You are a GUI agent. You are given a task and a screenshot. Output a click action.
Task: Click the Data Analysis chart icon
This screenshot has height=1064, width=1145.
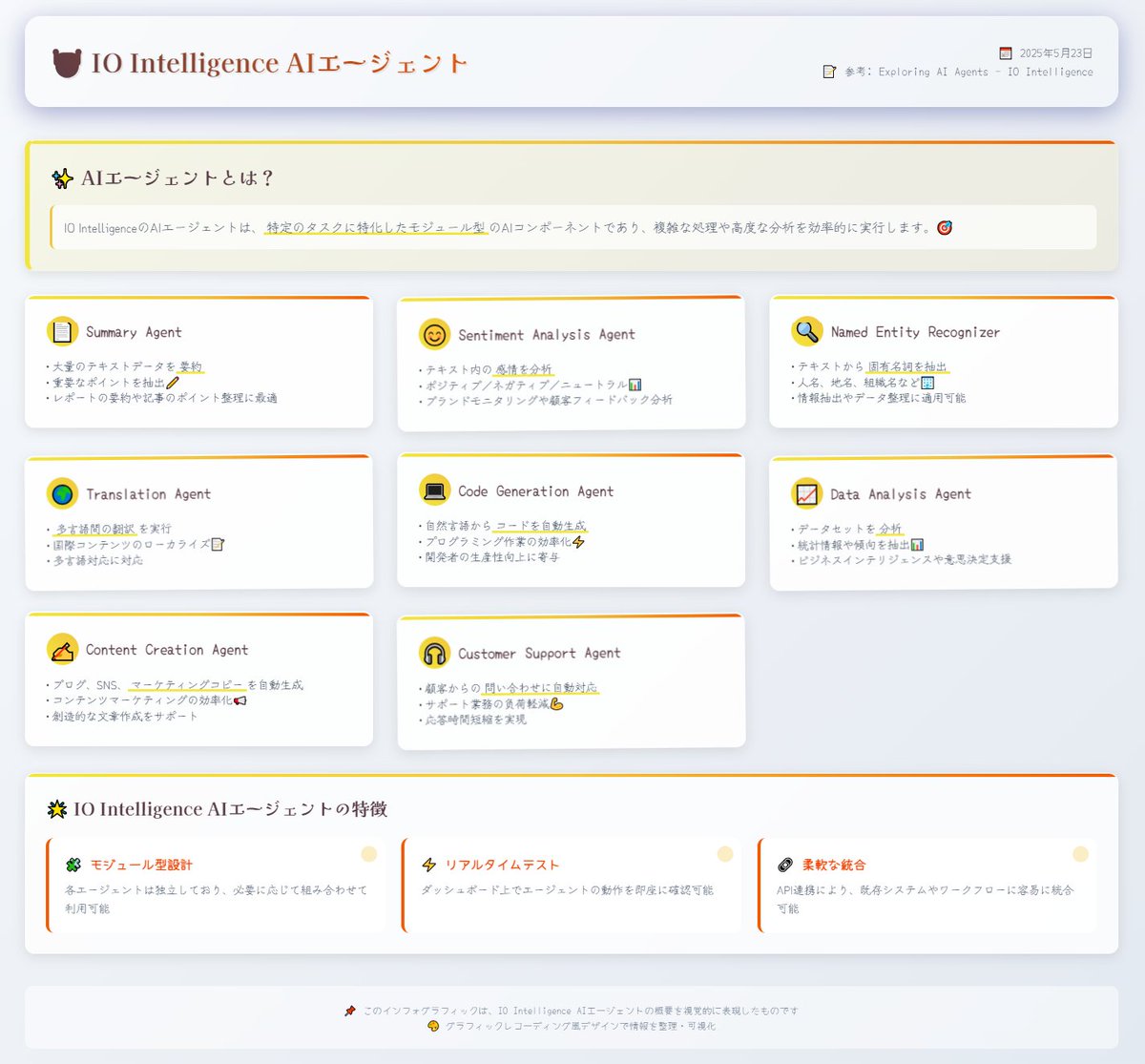(806, 493)
